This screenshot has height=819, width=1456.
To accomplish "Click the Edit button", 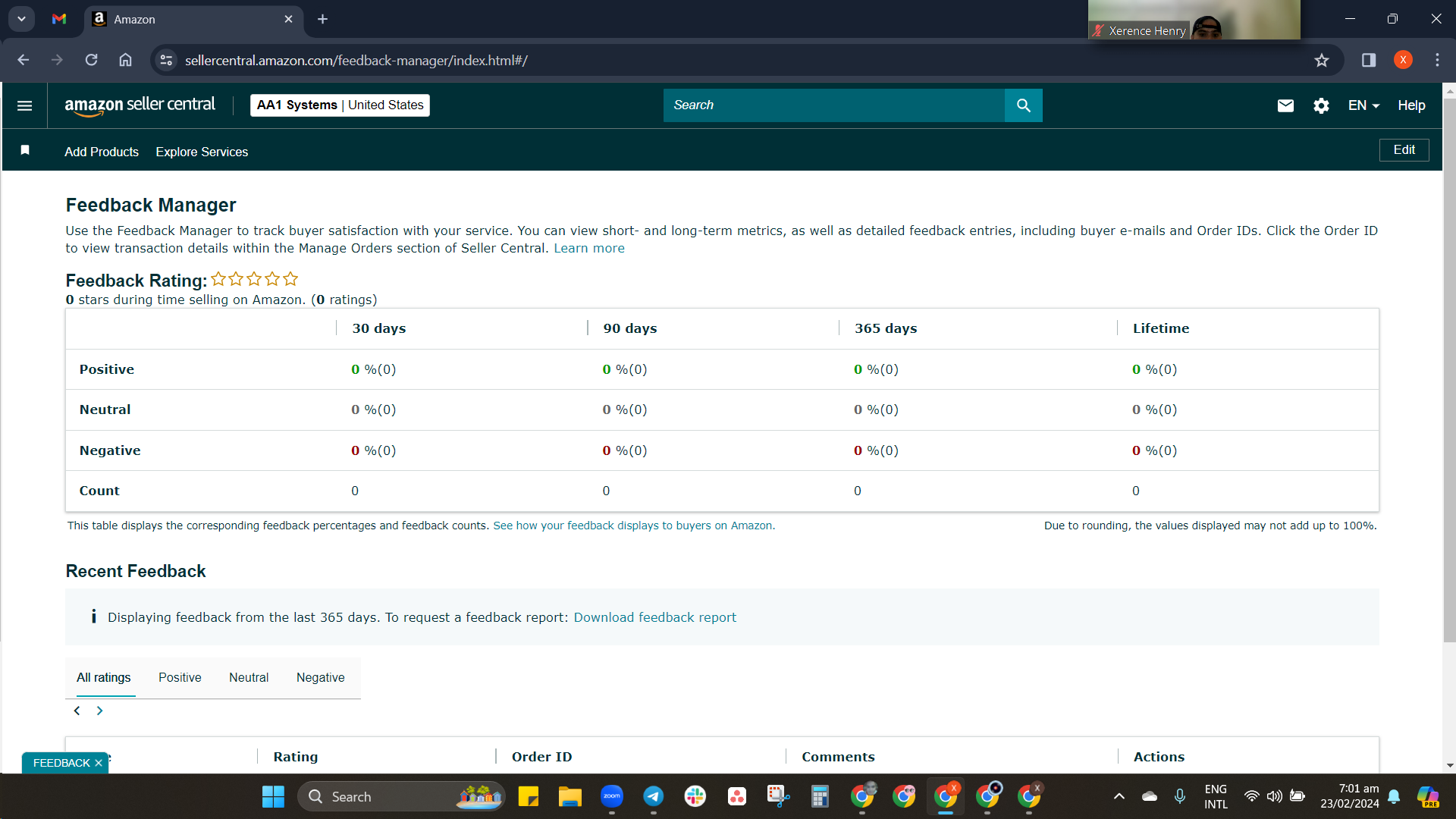I will (1404, 150).
